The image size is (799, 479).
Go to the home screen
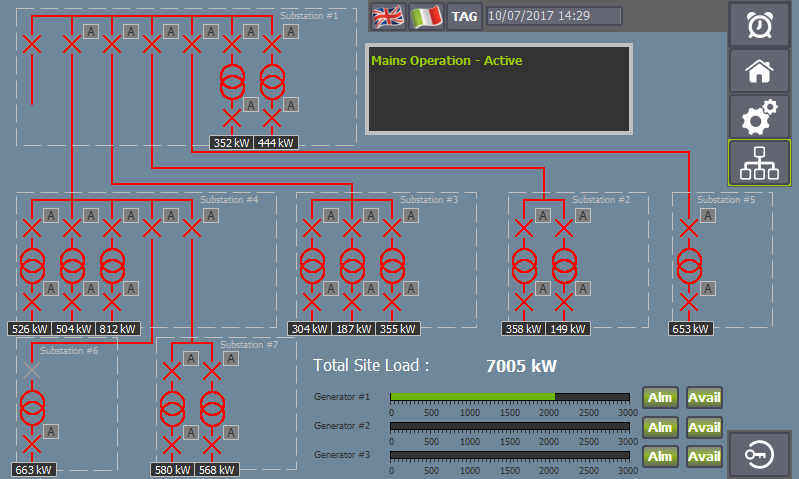[x=759, y=71]
